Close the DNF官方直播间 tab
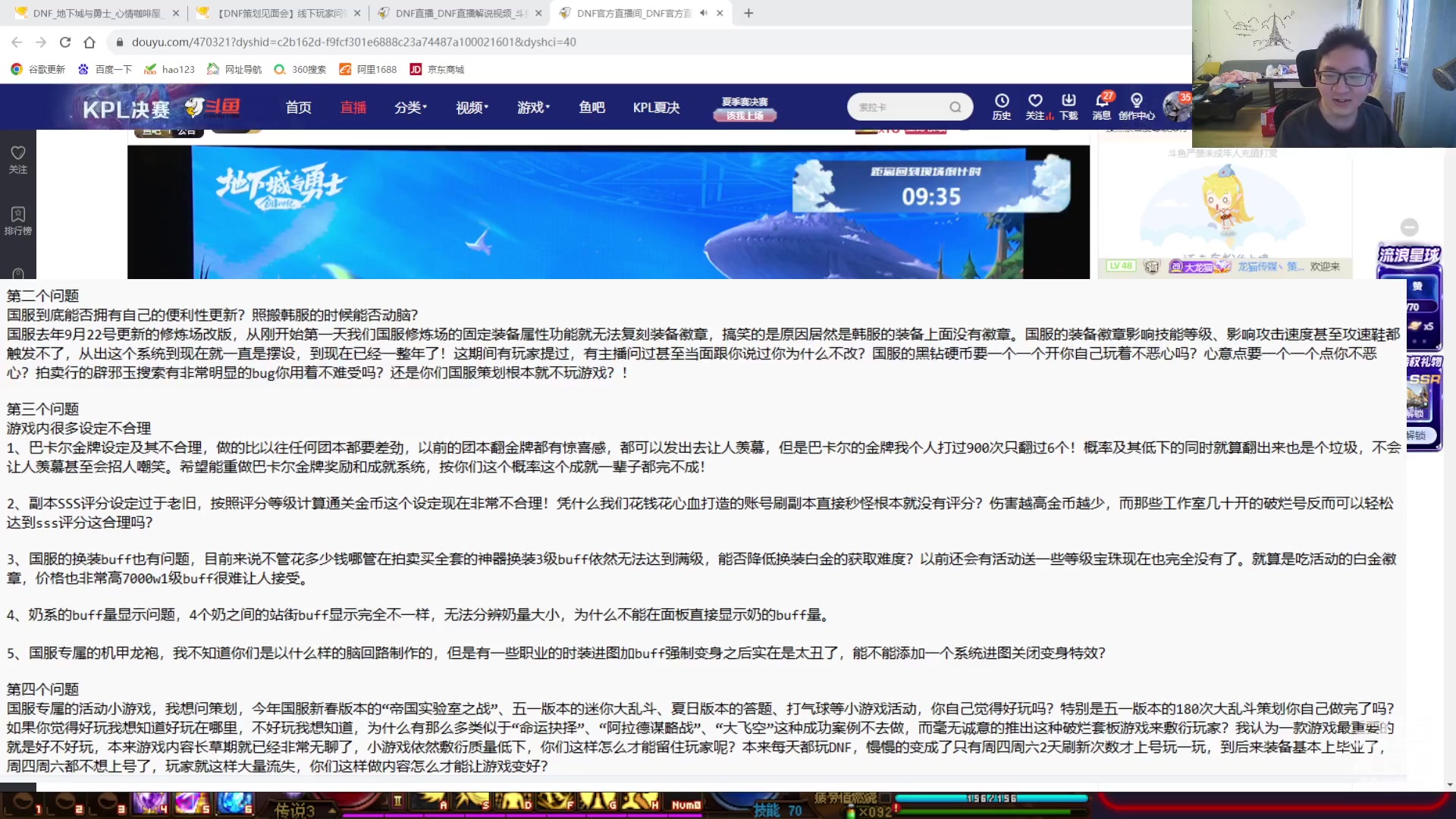This screenshot has height=819, width=1456. tap(720, 13)
